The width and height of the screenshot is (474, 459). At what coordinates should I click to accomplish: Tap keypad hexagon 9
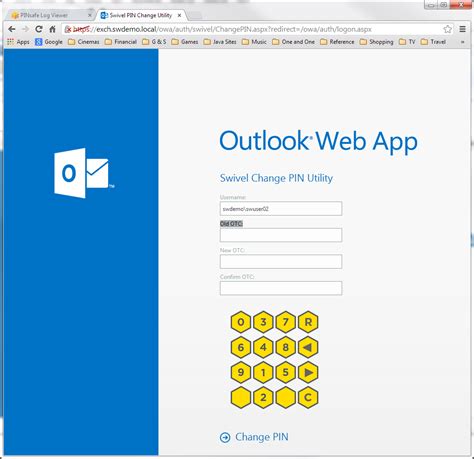click(241, 372)
